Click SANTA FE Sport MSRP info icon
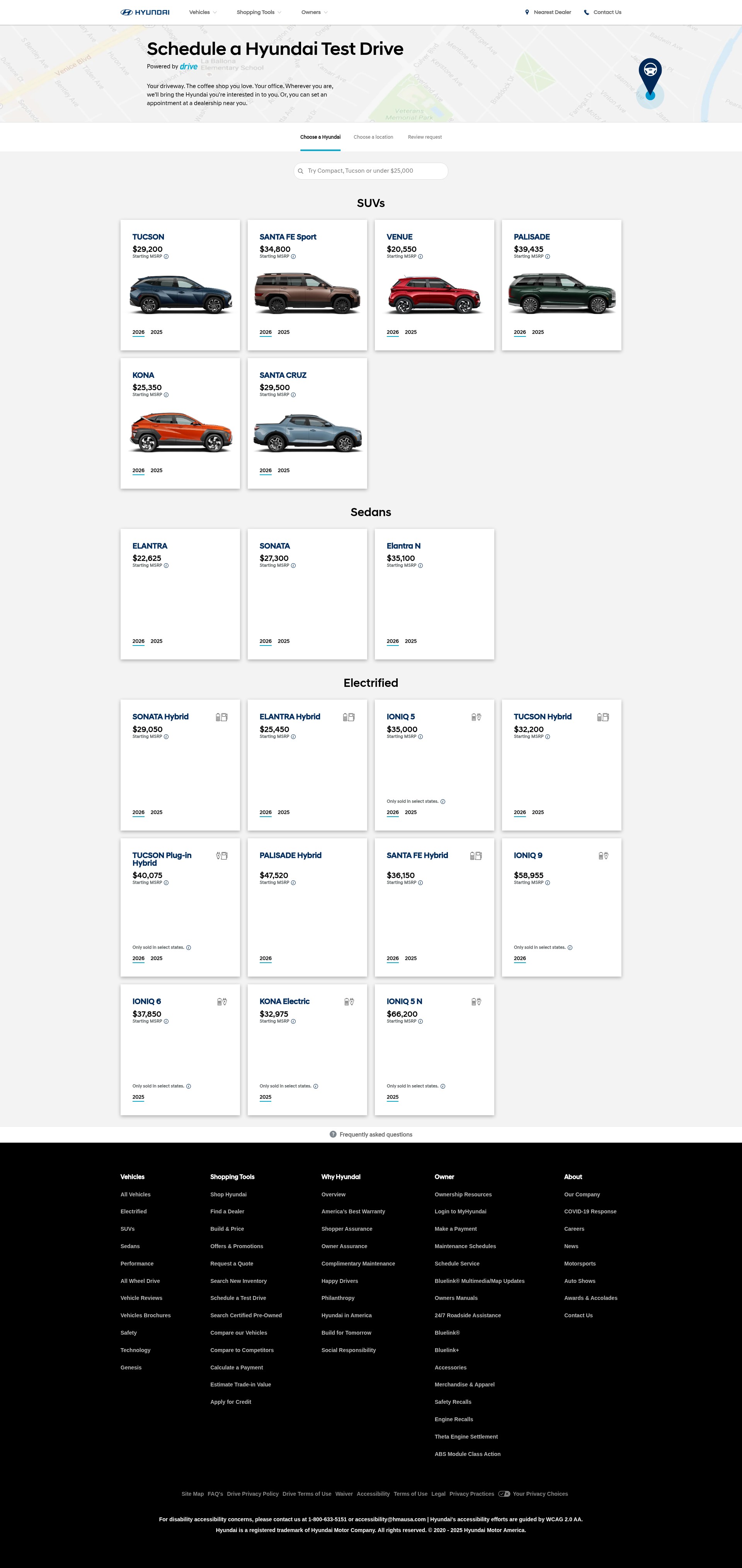742x1568 pixels. click(x=293, y=257)
